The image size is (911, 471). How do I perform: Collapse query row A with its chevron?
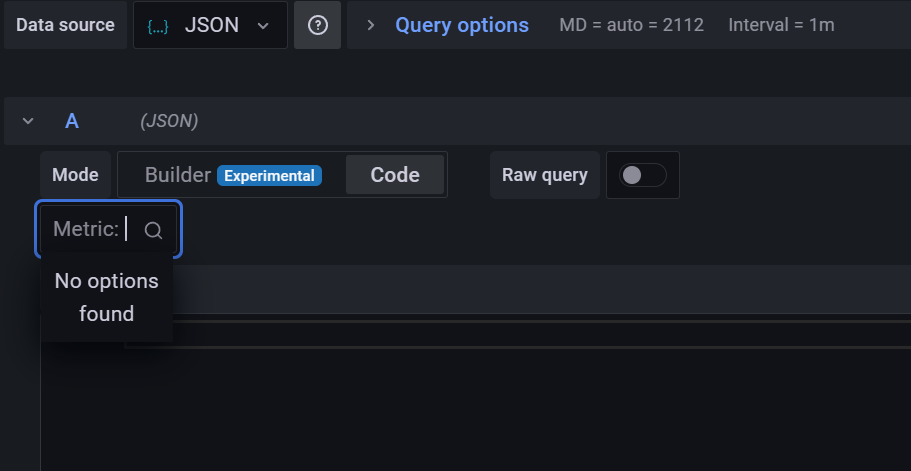pos(28,121)
